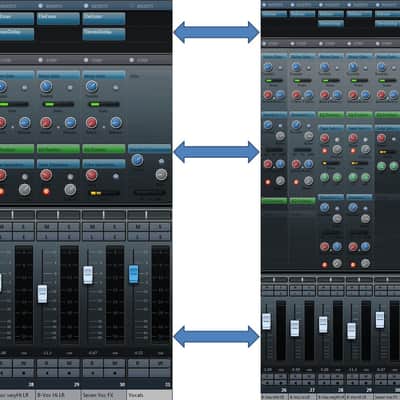This screenshot has width=400, height=400.
Task: Click the volume fader of right mixer channel 28
Action: click(x=323, y=324)
